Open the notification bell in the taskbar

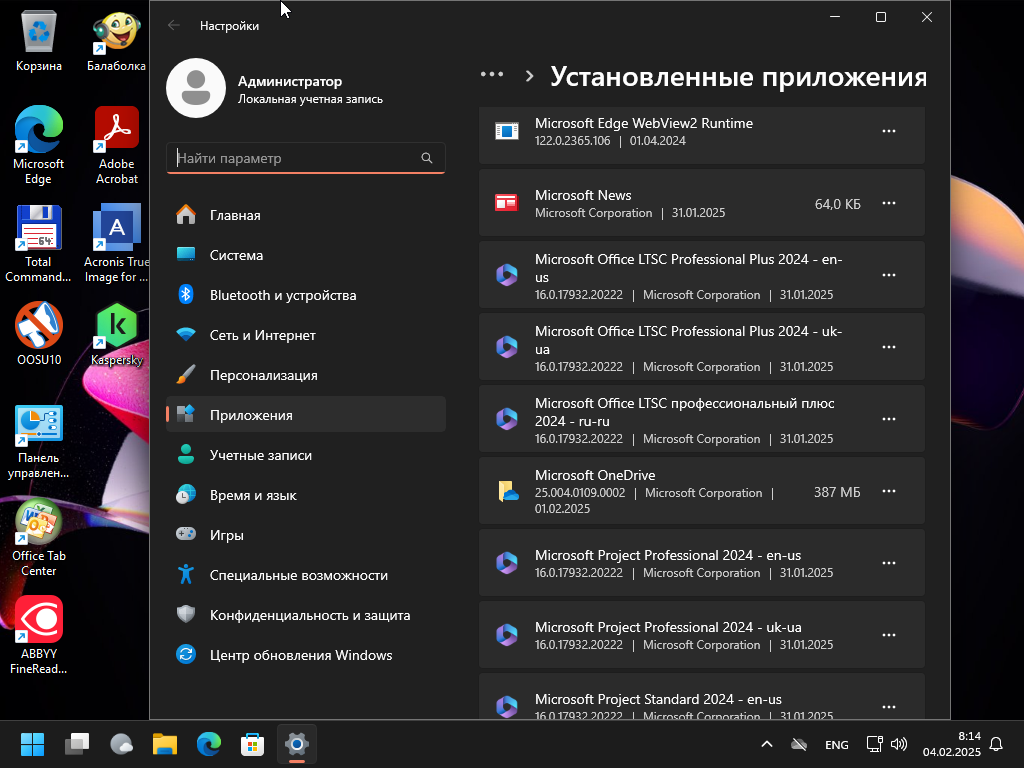tap(997, 744)
